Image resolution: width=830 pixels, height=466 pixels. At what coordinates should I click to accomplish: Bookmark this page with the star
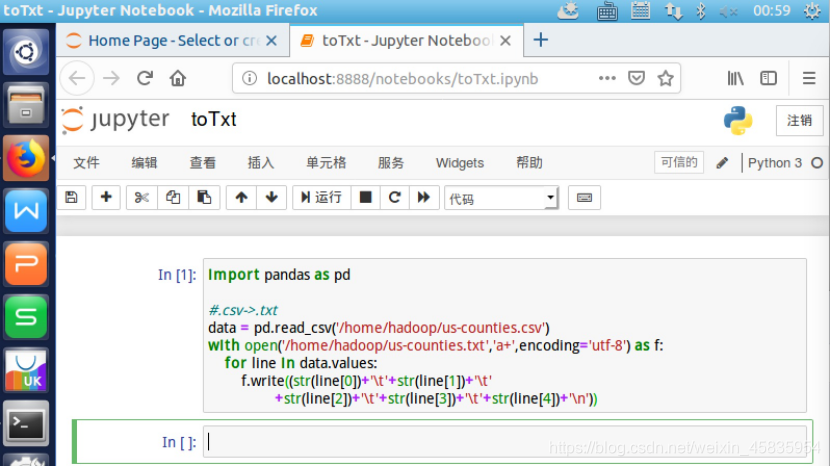coord(665,78)
